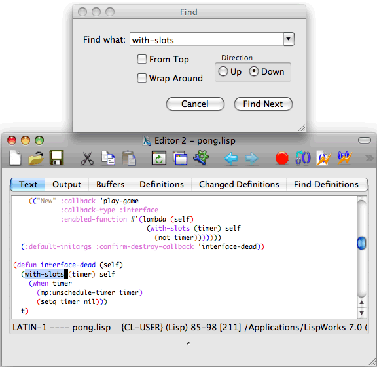The width and height of the screenshot is (379, 370).
Task: Go forward with the right blue arrow
Action: [x=252, y=158]
